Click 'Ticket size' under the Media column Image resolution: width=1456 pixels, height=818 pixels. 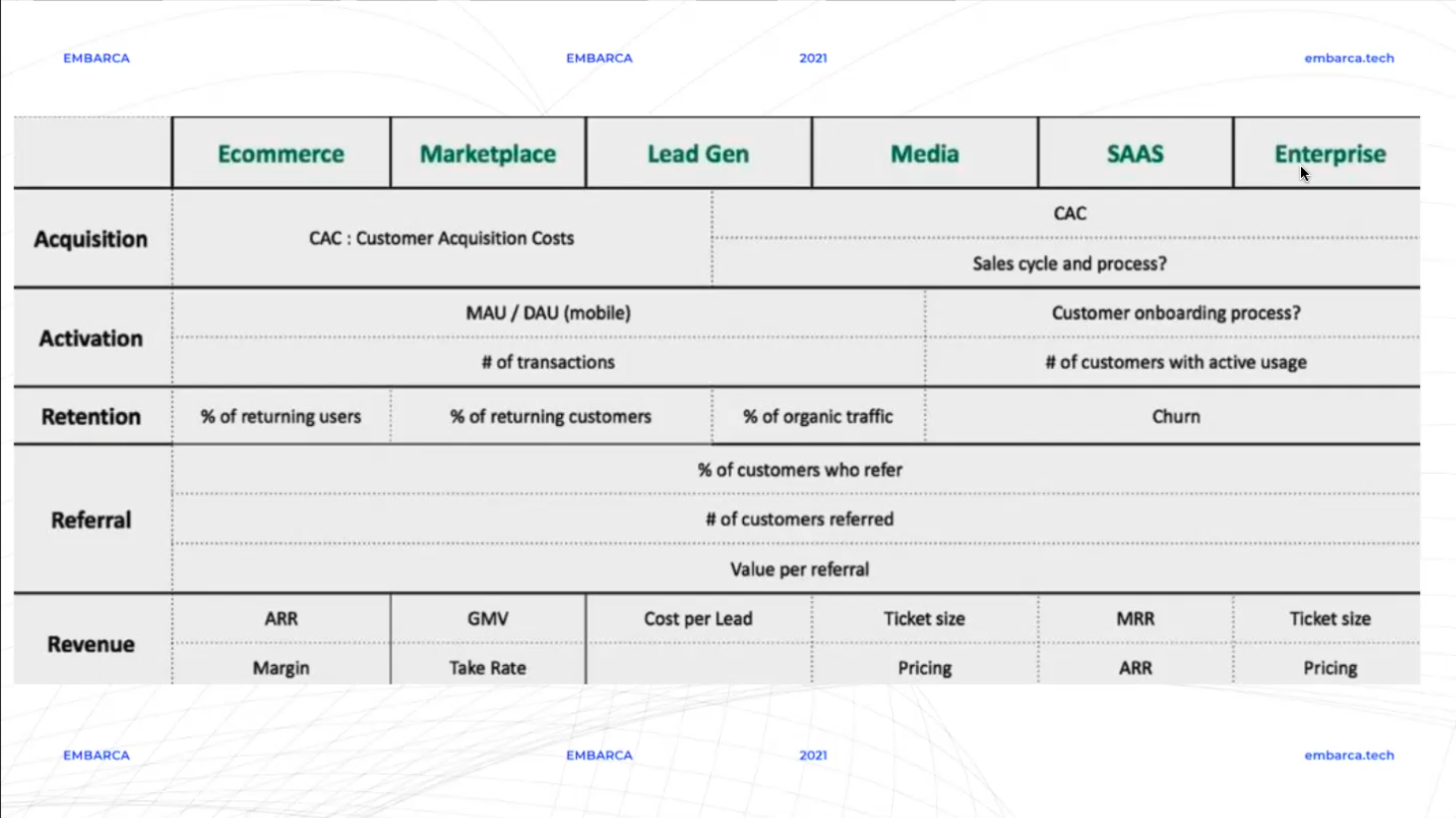[925, 618]
